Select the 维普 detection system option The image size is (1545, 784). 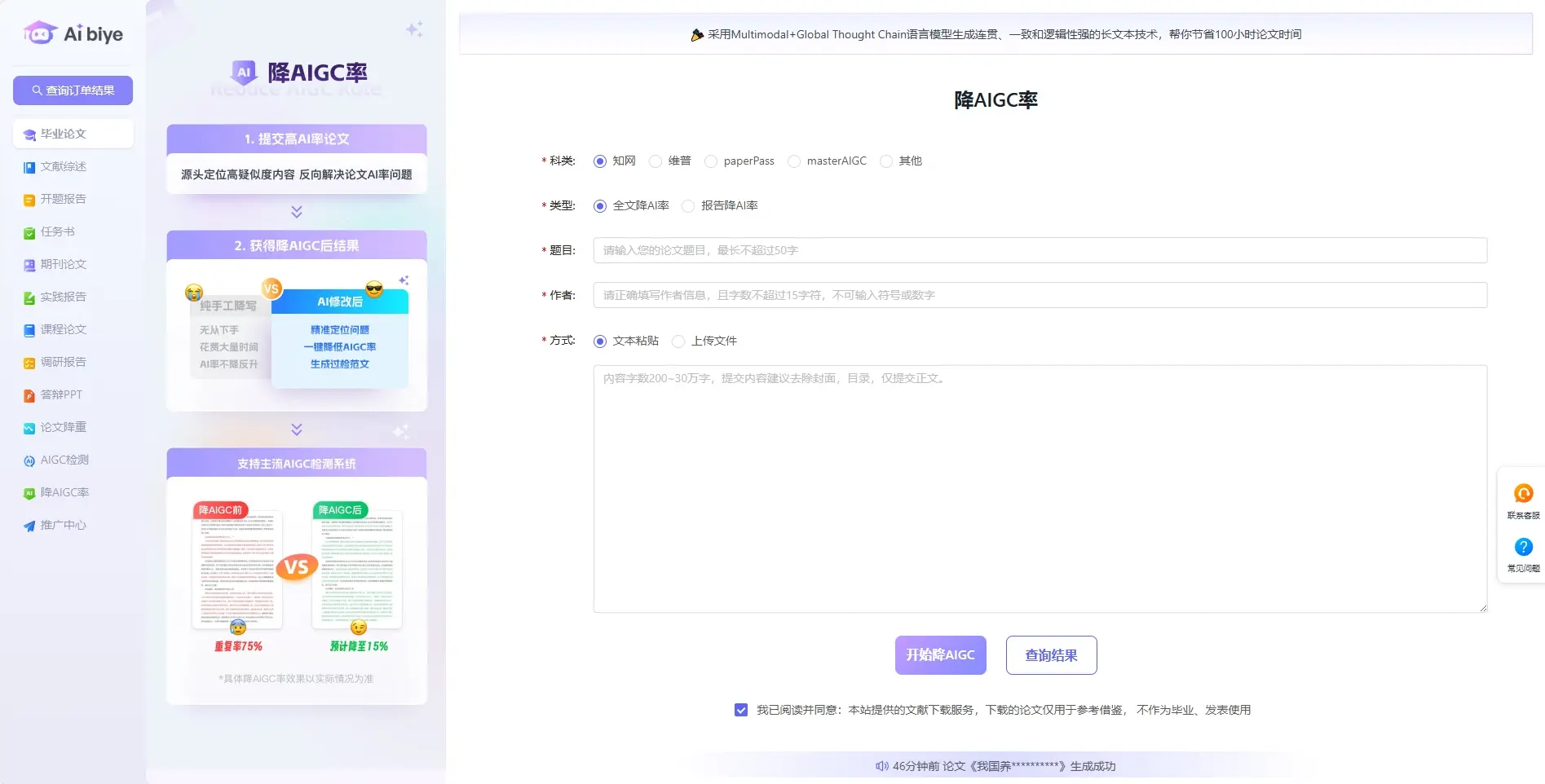(656, 161)
